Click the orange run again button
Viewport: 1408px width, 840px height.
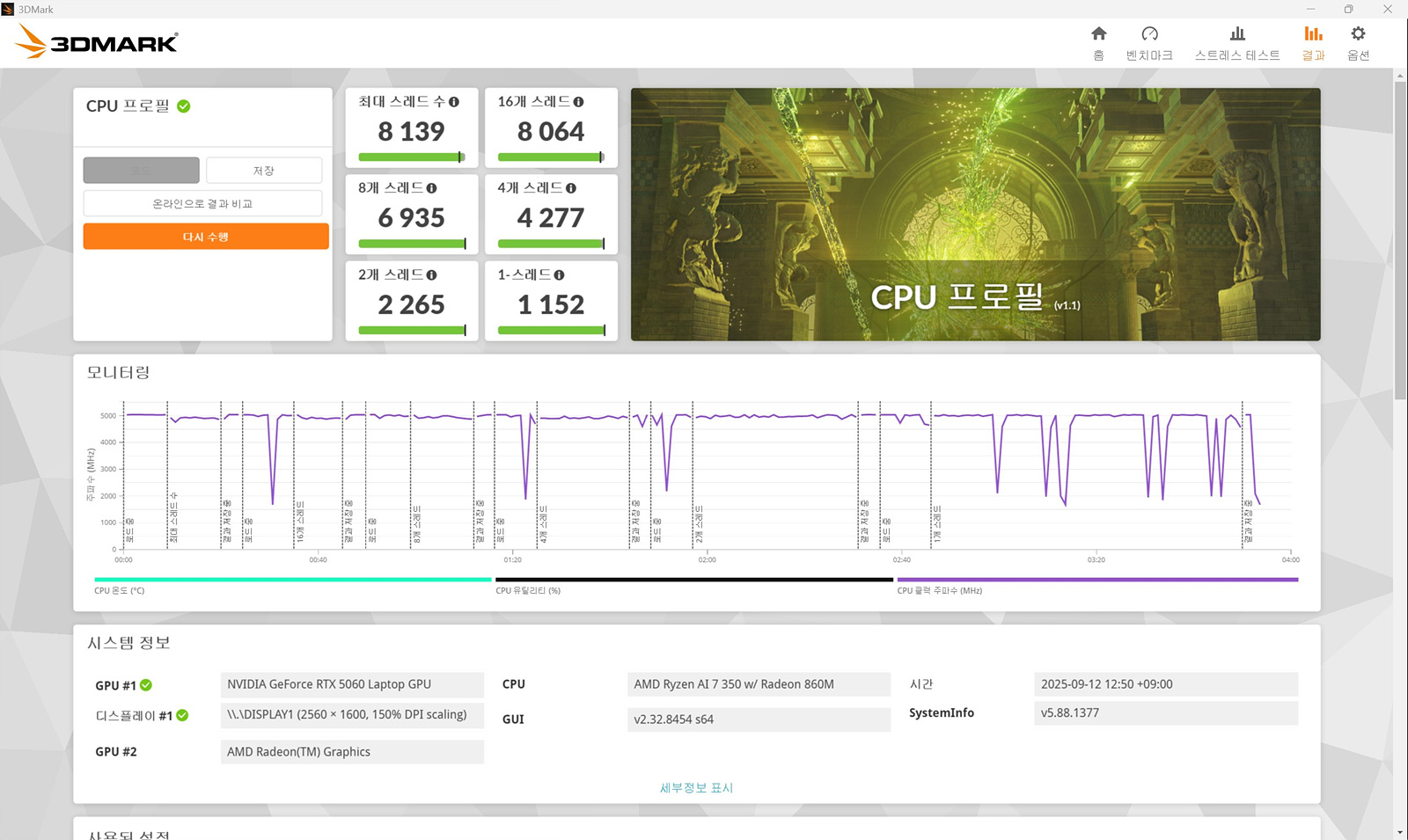206,237
